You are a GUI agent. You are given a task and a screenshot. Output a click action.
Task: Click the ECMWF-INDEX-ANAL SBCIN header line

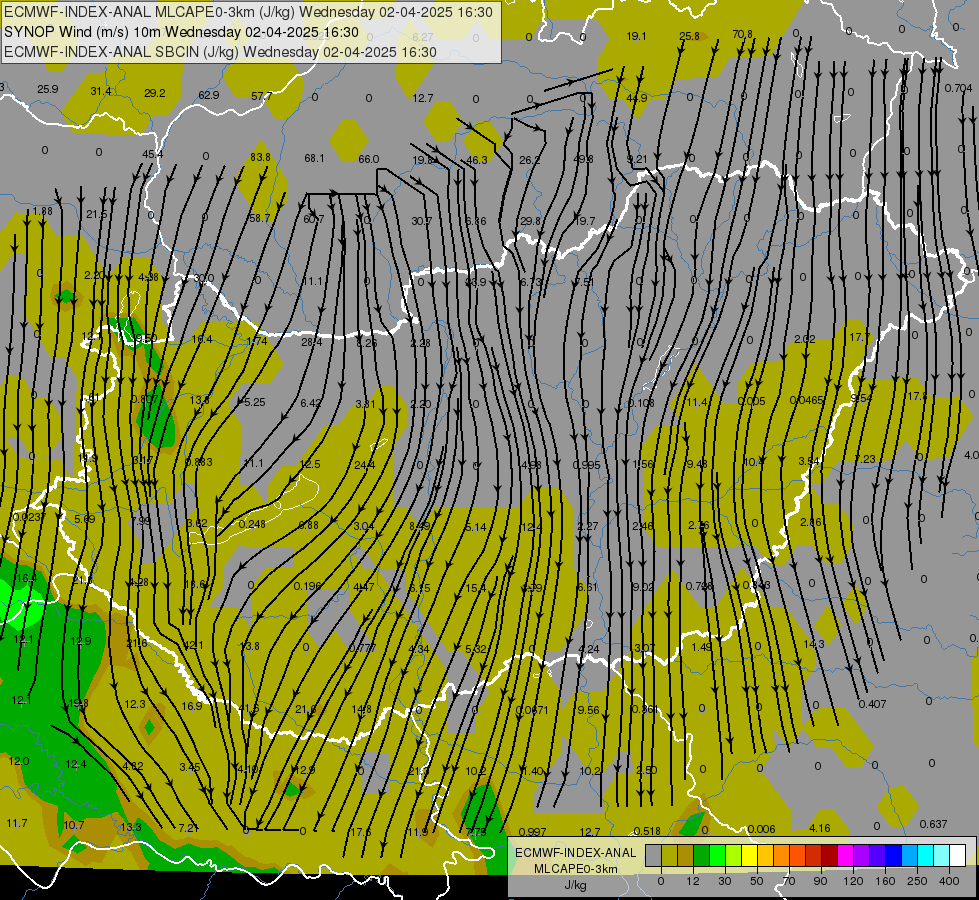point(220,52)
